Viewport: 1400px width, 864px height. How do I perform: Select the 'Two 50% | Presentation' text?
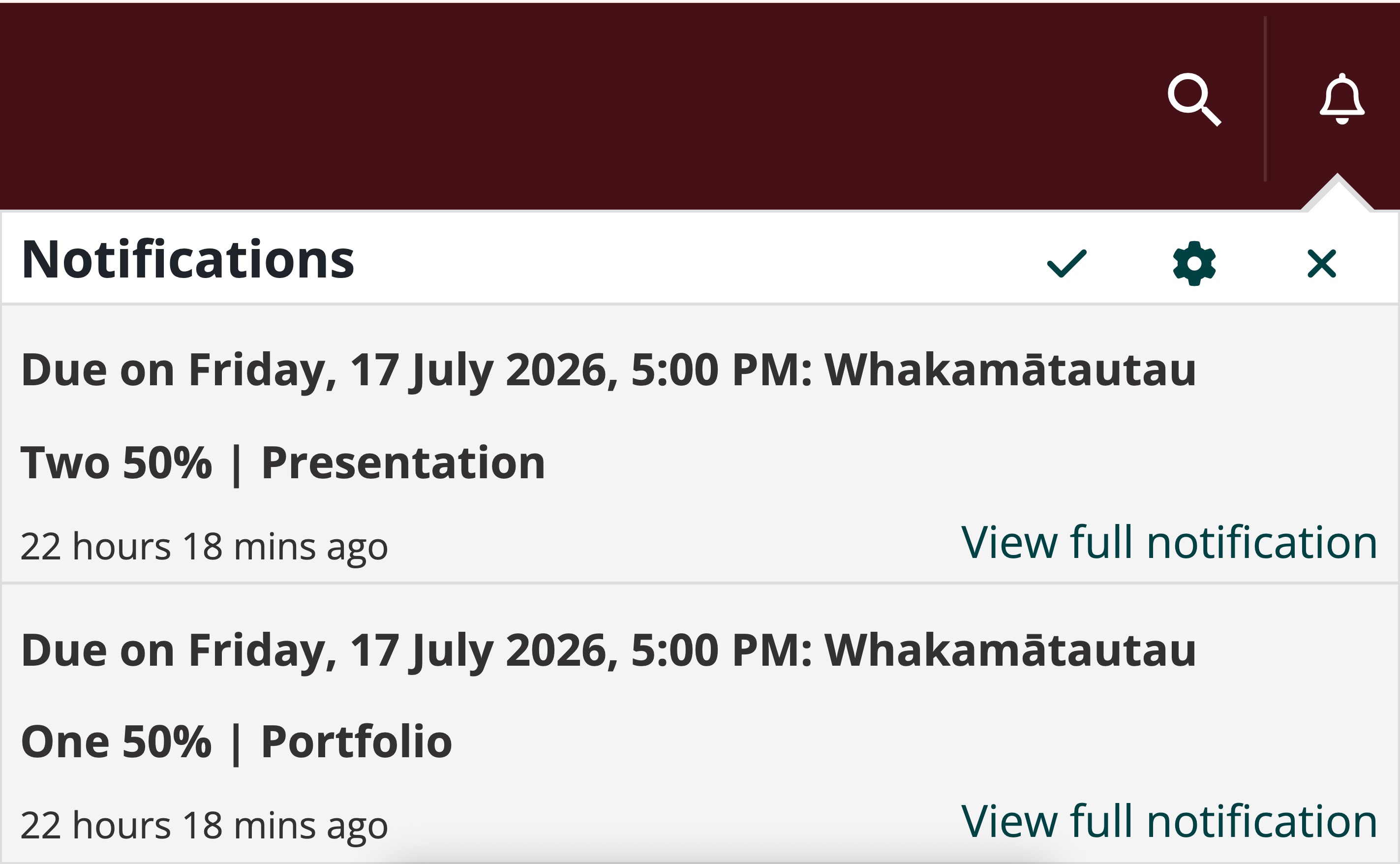tap(283, 464)
